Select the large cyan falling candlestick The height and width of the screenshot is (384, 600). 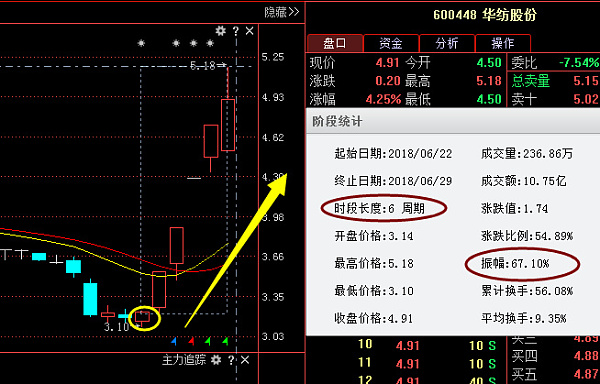click(90, 299)
